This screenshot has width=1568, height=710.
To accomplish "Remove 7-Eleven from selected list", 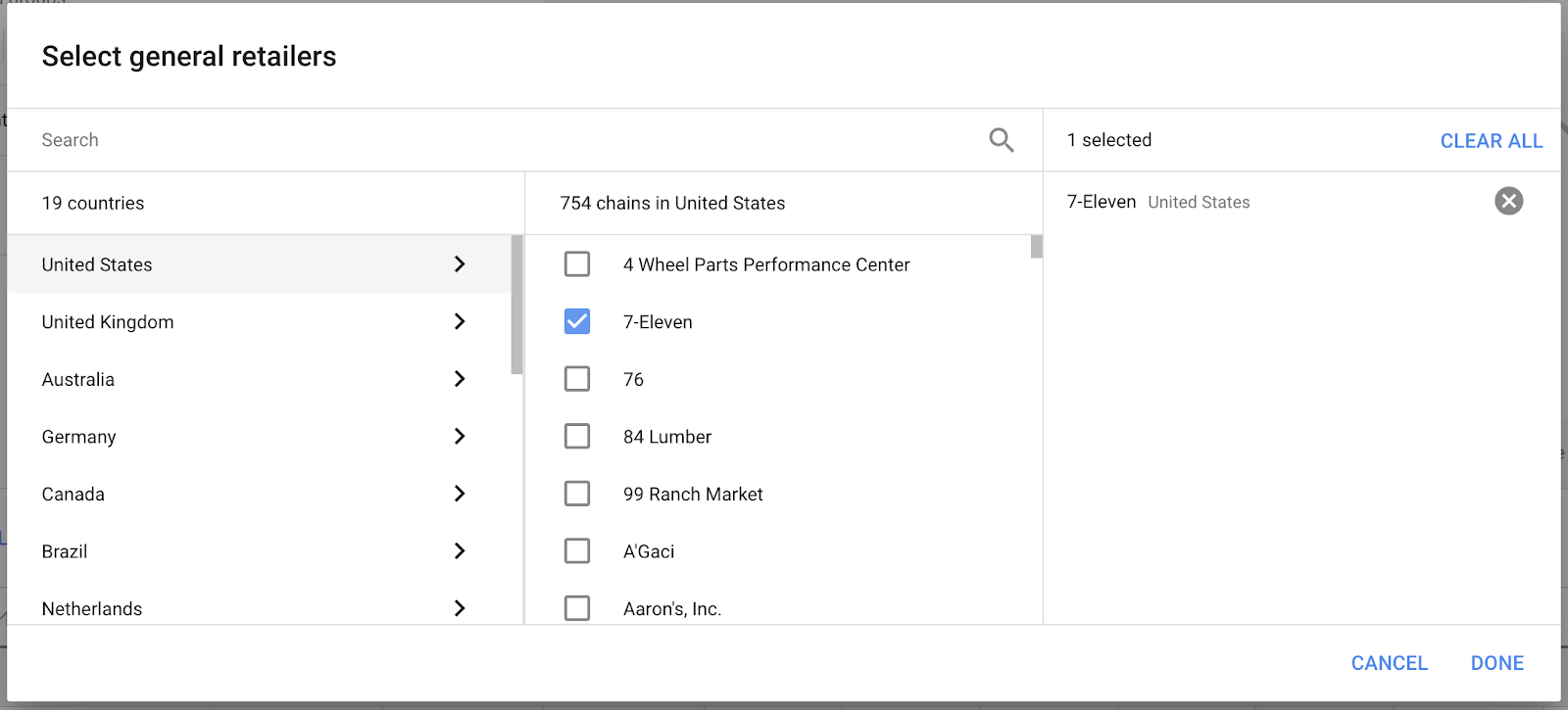I will point(1508,202).
